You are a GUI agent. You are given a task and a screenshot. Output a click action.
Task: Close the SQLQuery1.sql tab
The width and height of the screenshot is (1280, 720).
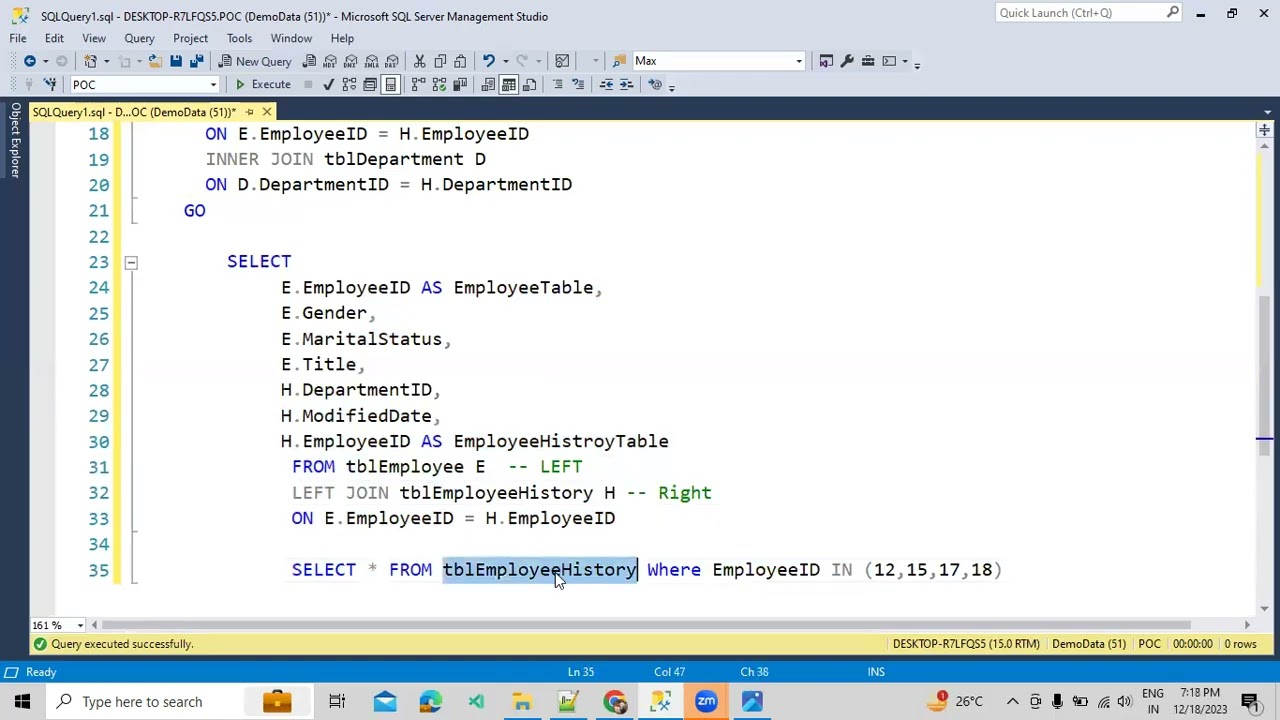267,112
